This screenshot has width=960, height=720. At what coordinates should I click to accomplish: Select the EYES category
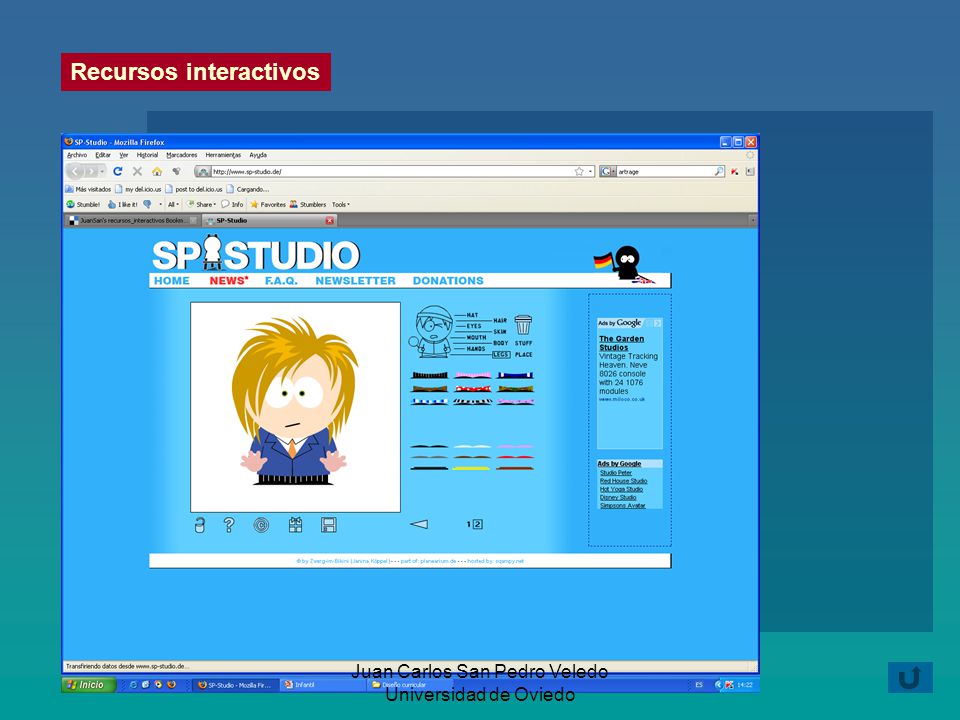click(x=474, y=326)
